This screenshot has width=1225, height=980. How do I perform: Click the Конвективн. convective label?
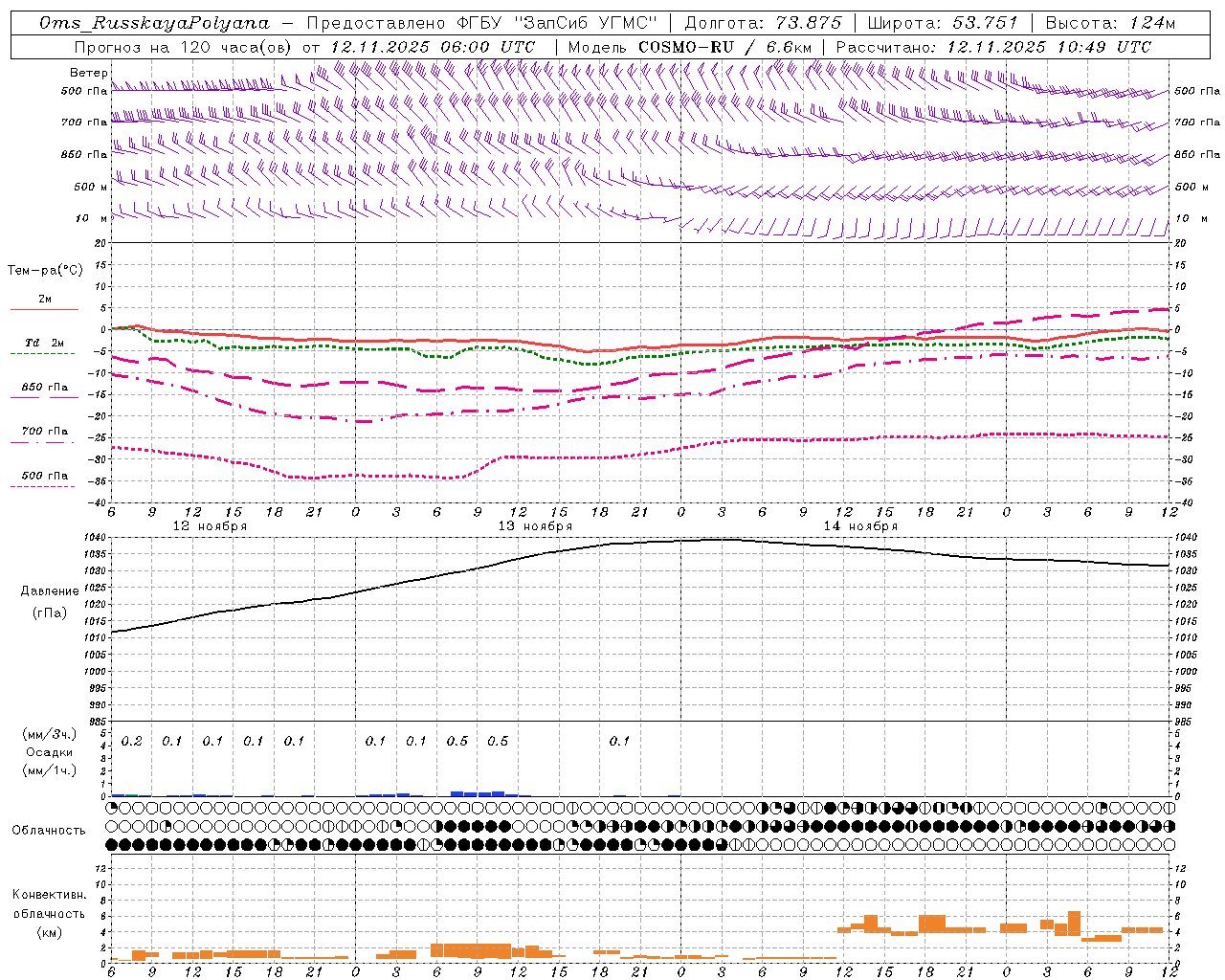tap(49, 895)
